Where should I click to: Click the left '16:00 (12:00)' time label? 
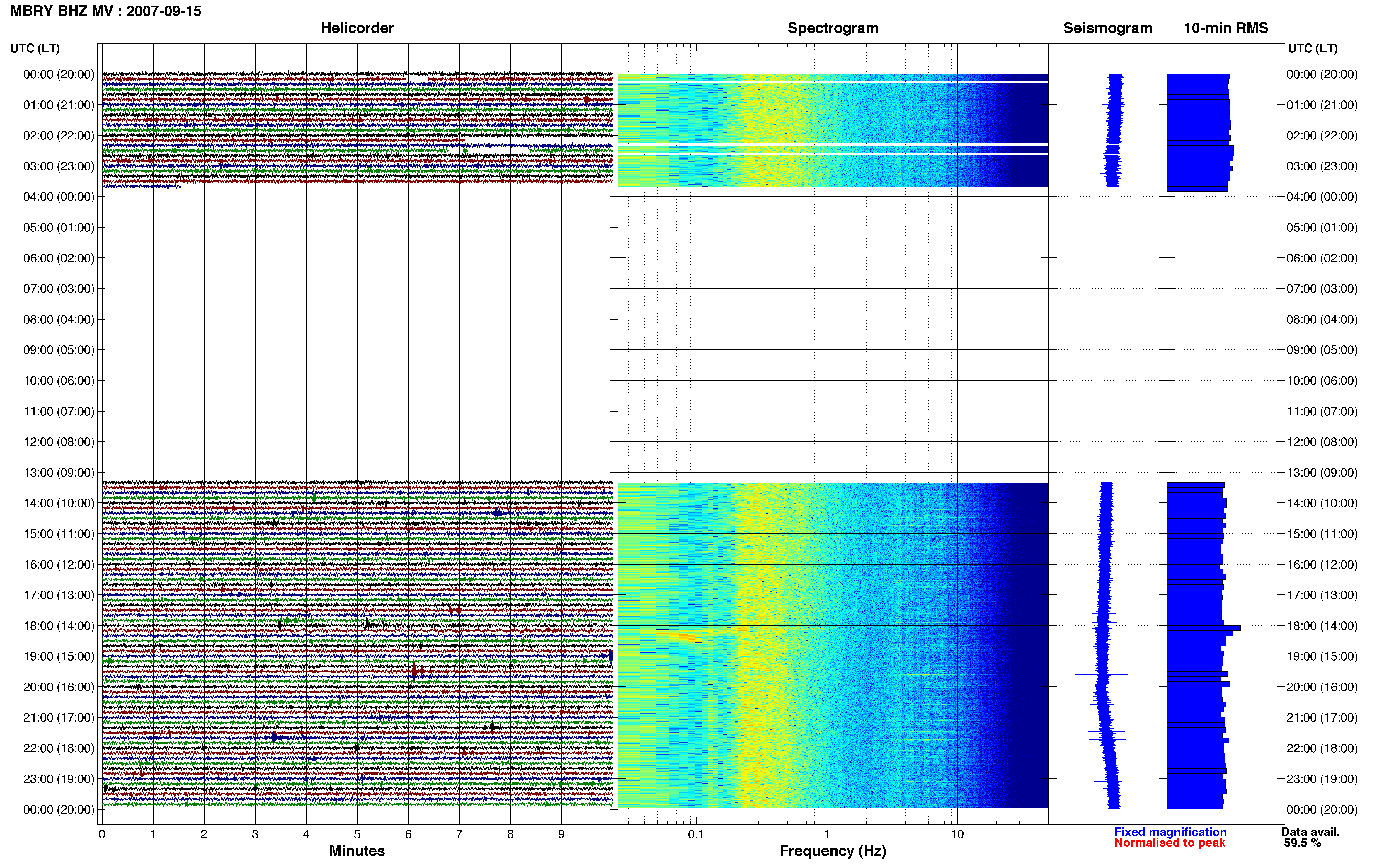(x=59, y=564)
